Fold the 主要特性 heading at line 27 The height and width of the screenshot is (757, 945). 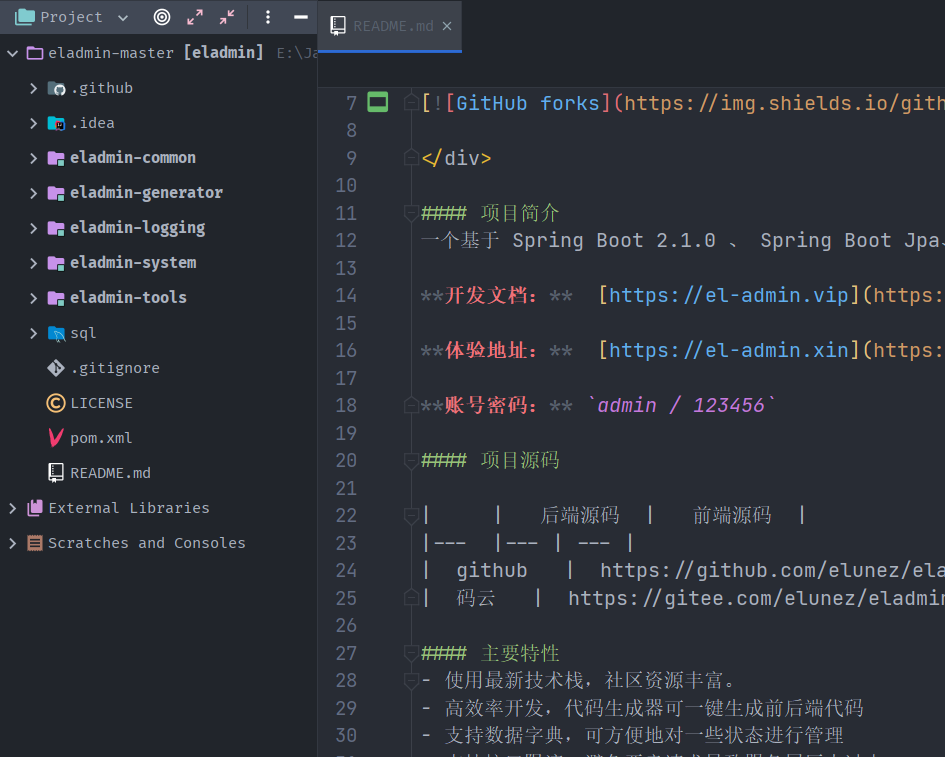click(411, 653)
